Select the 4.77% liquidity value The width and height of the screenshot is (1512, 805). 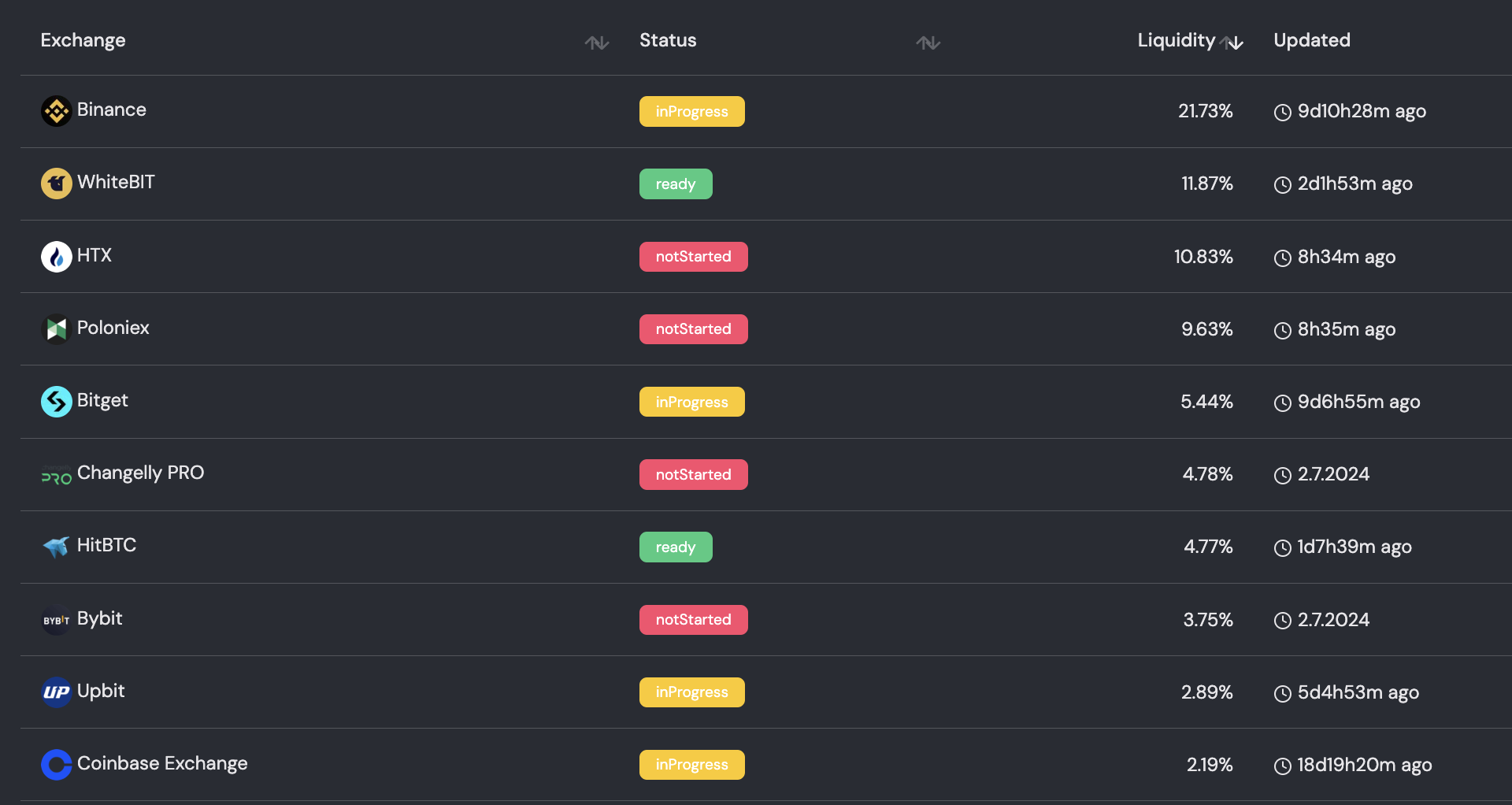tap(1209, 547)
